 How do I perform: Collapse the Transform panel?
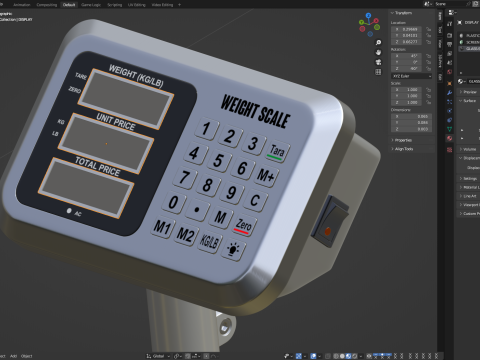point(402,13)
